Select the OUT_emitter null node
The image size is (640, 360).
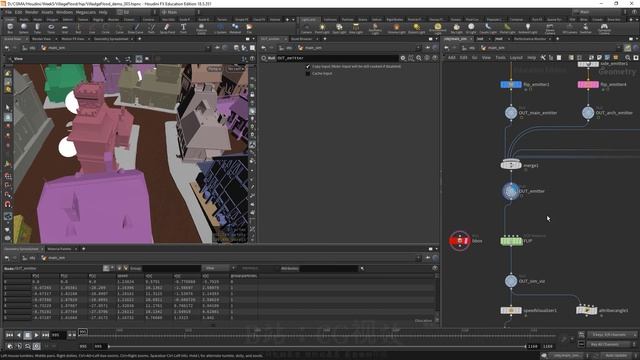(511, 191)
